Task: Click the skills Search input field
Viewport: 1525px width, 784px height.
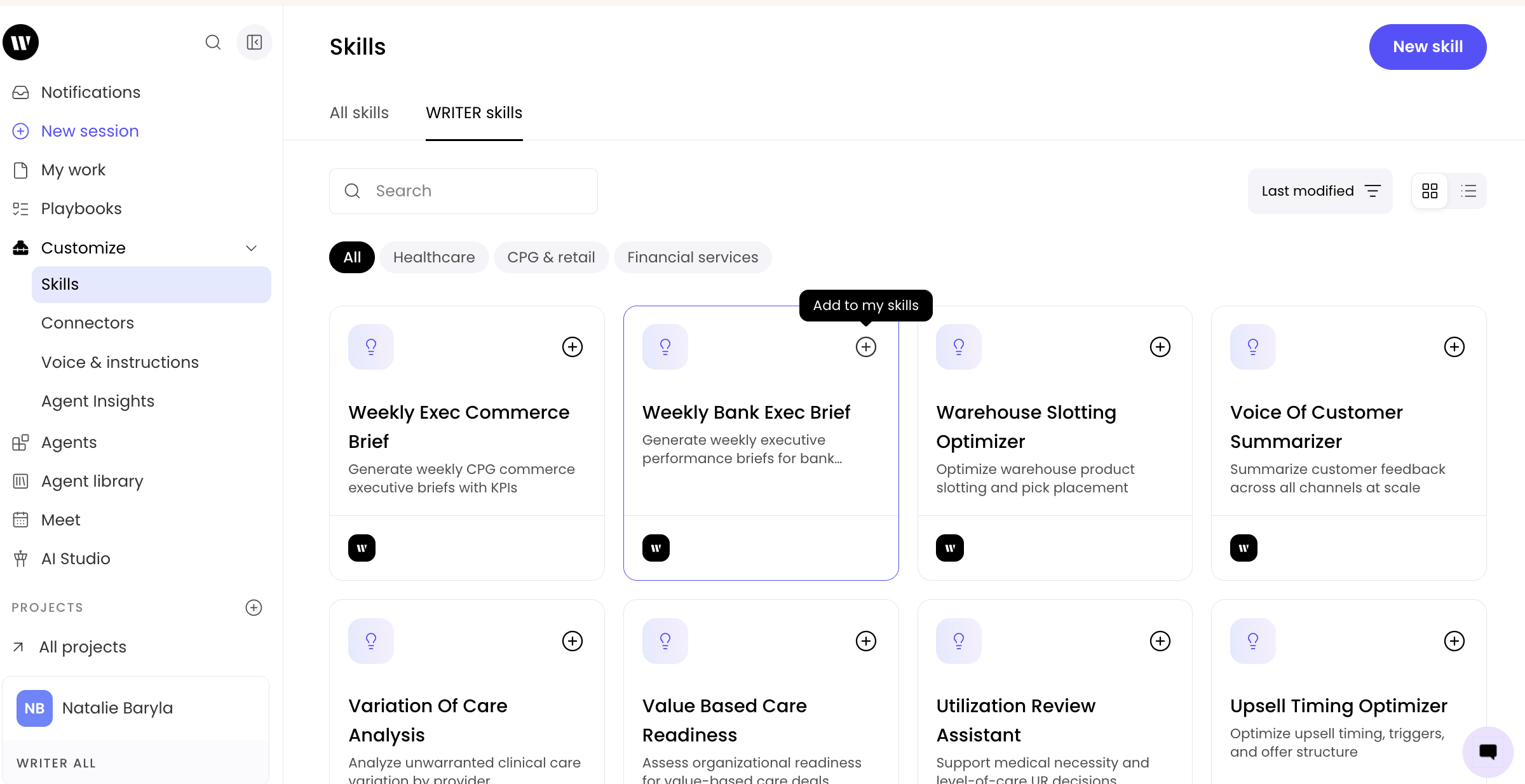Action: [463, 191]
